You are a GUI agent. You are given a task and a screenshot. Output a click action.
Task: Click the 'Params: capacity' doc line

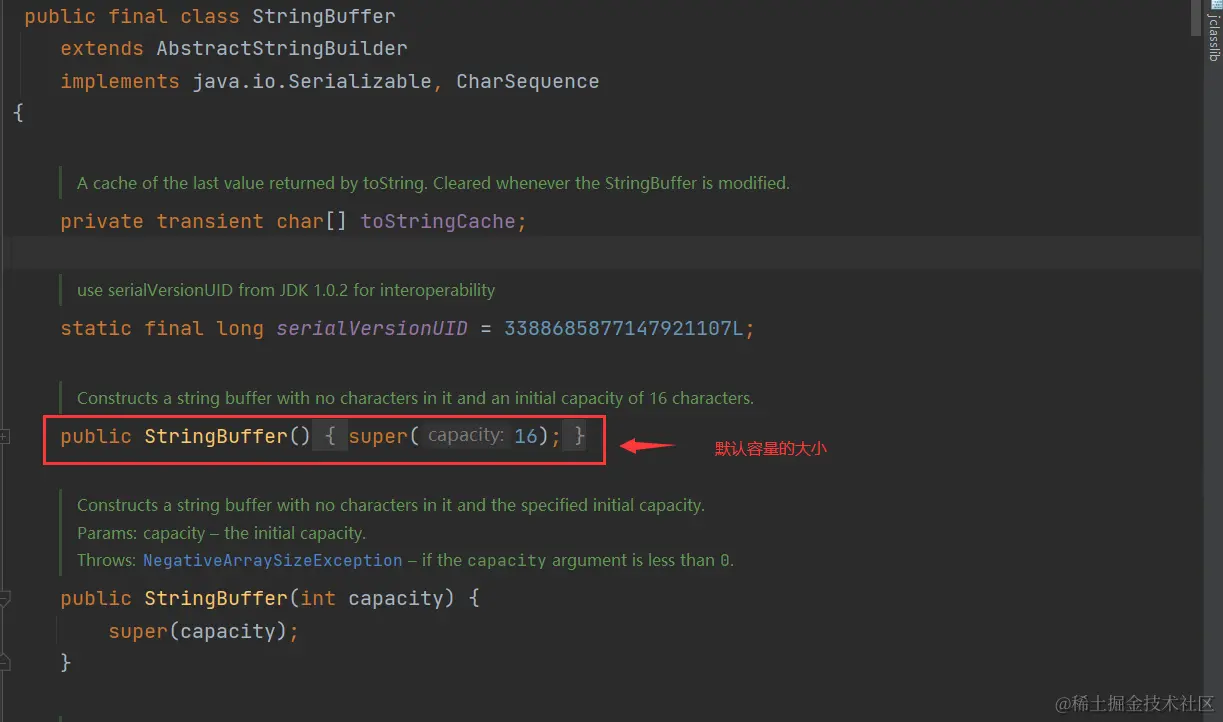(x=221, y=534)
